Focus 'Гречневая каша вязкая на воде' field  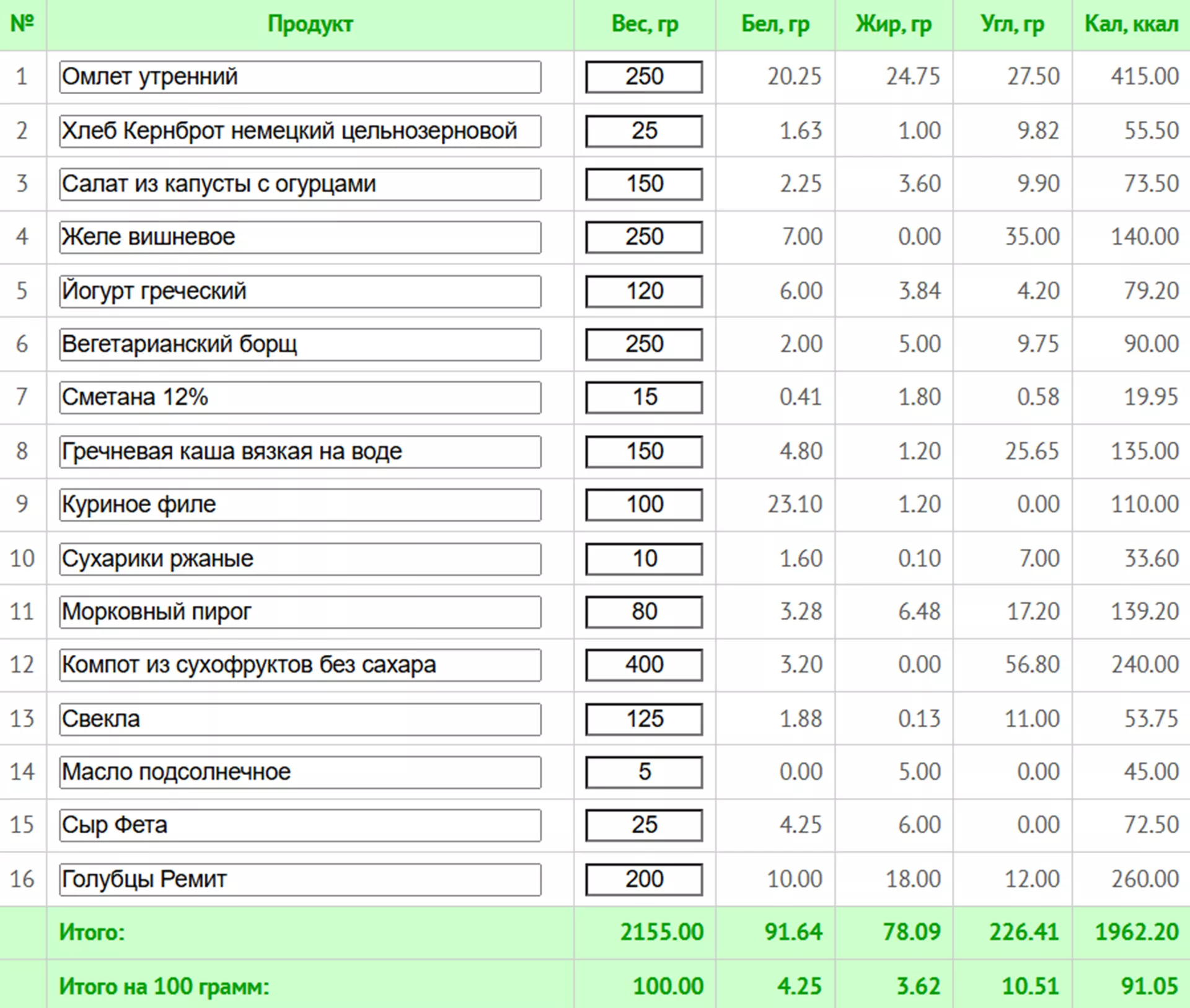click(x=300, y=452)
